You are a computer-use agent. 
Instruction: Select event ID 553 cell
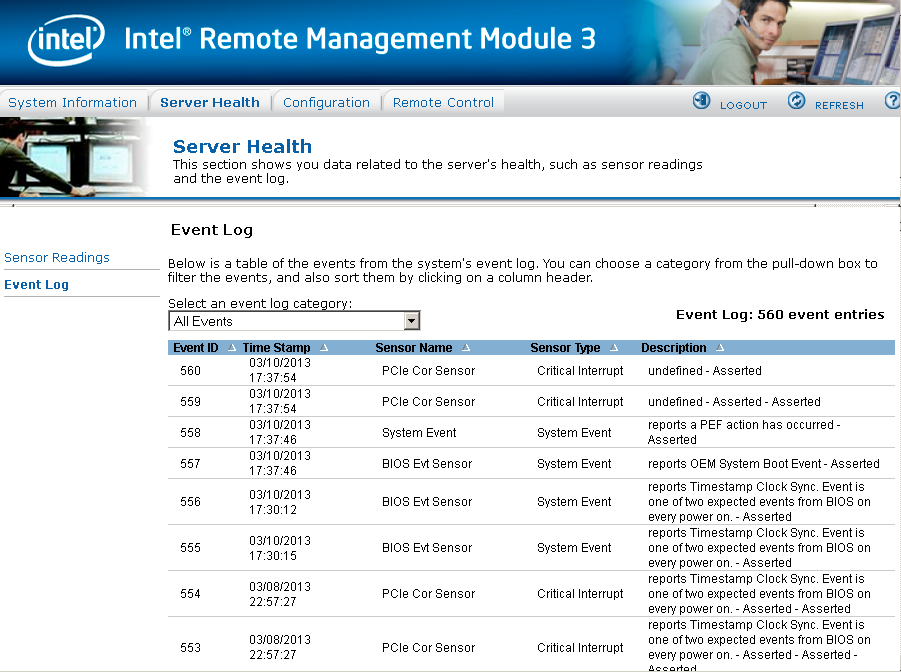point(190,648)
